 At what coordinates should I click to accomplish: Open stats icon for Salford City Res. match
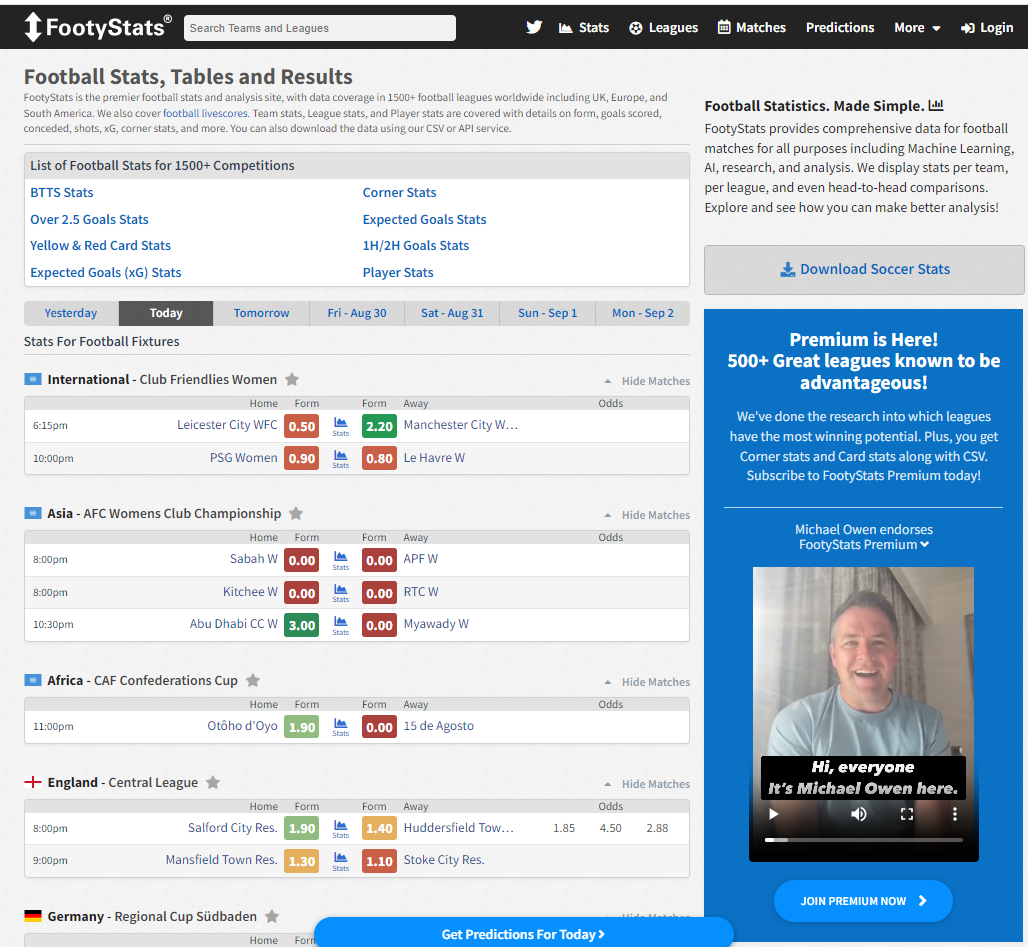340,828
